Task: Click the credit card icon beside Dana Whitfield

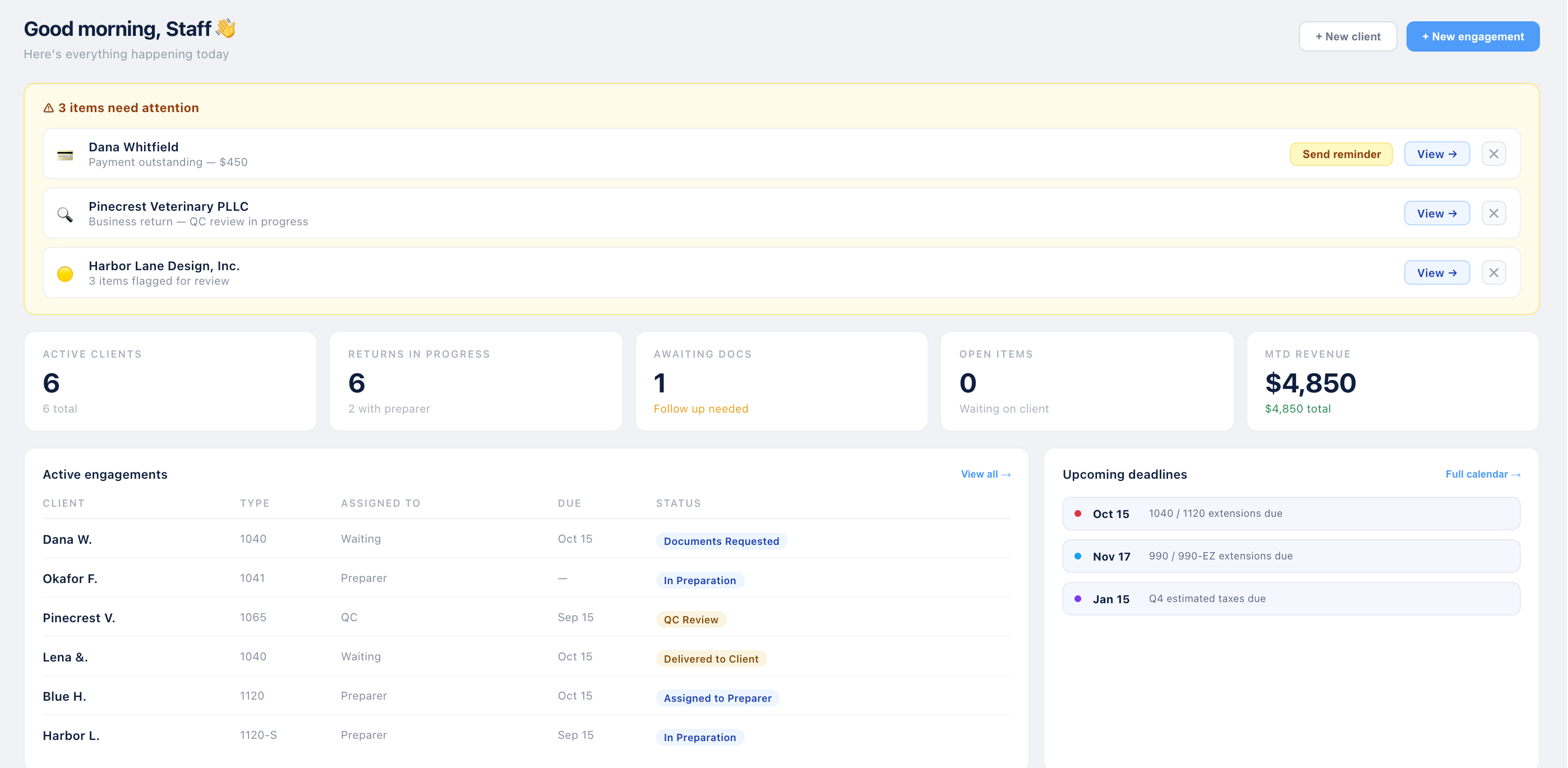Action: click(65, 155)
